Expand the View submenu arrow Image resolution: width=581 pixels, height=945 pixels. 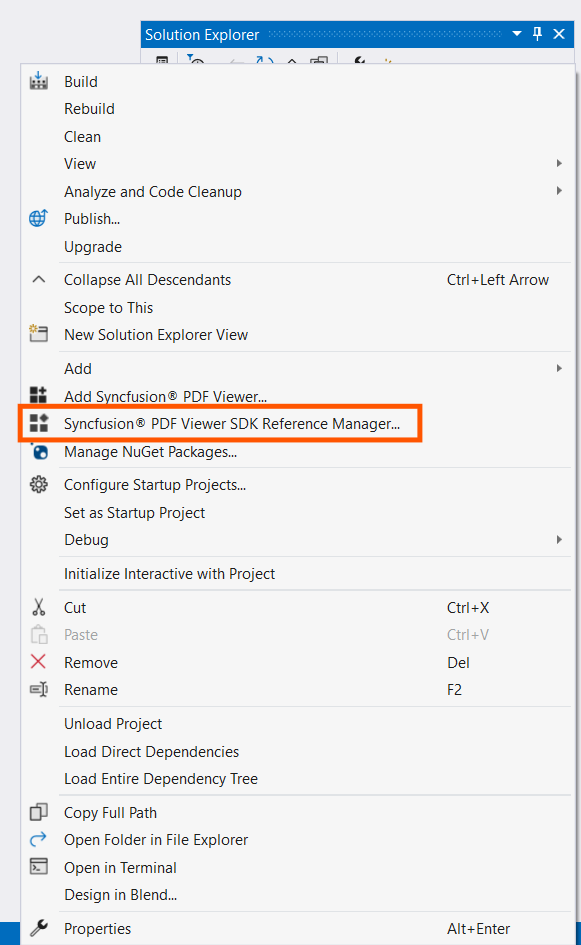(x=559, y=163)
